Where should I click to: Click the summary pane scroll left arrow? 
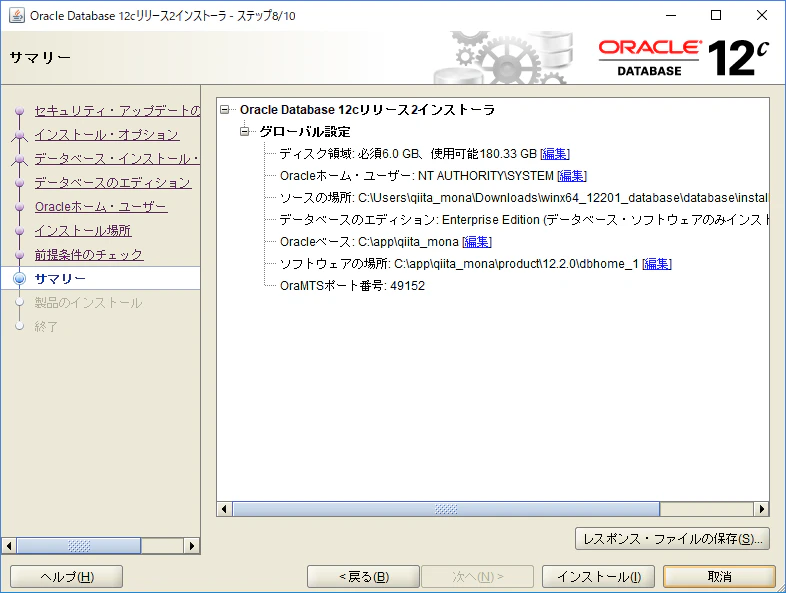(224, 509)
